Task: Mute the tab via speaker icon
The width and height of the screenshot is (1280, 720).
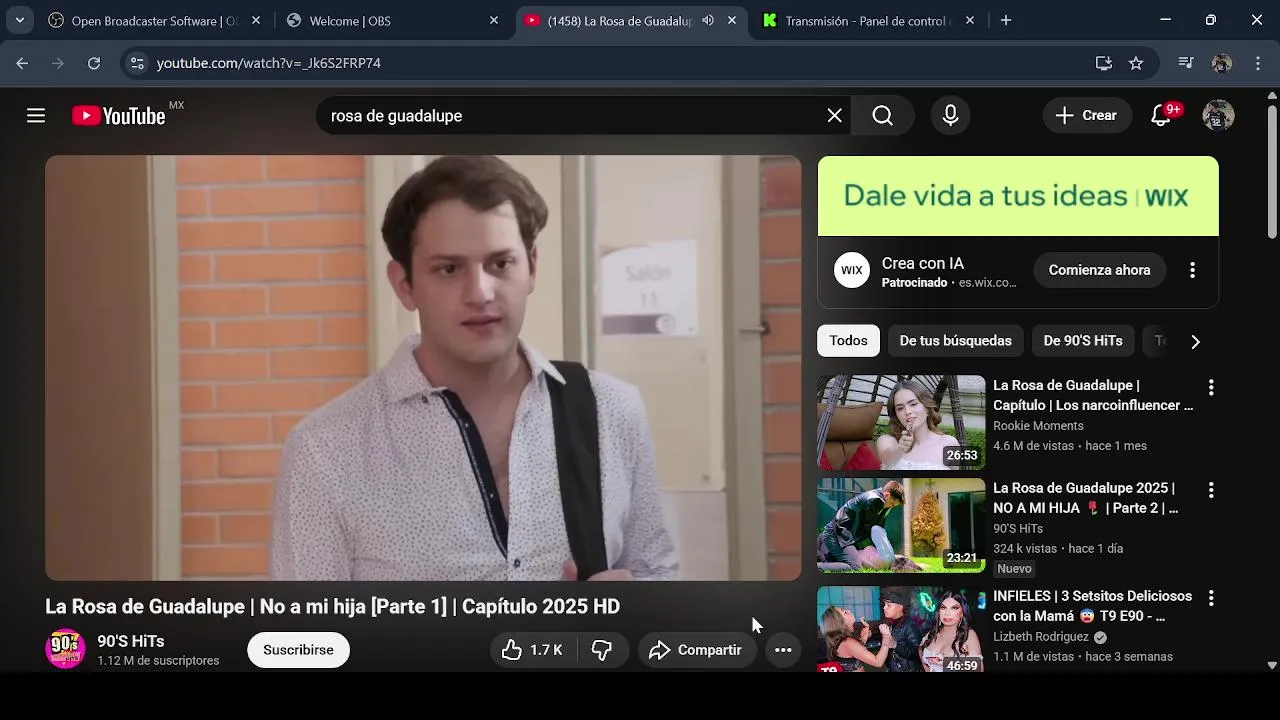Action: 708,20
